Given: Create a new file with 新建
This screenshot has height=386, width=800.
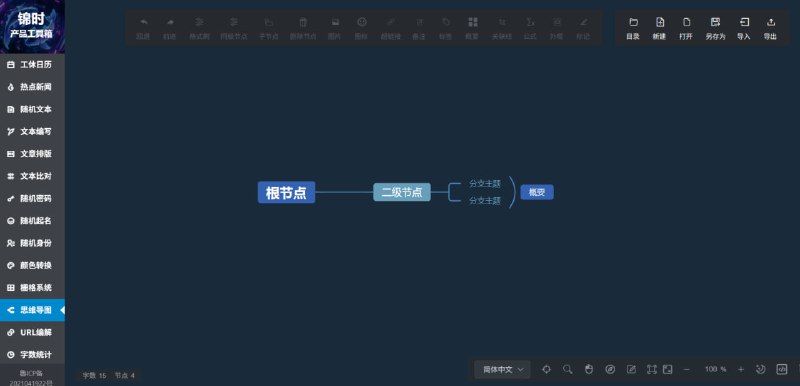Looking at the screenshot, I should click(660, 28).
